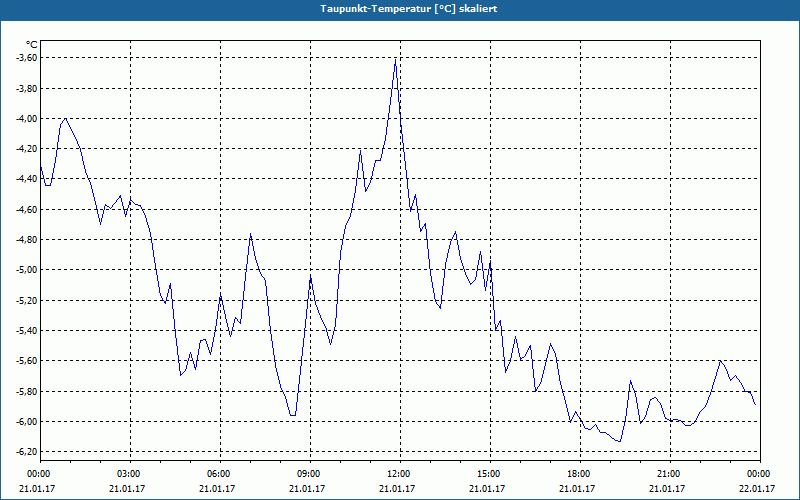Image resolution: width=800 pixels, height=500 pixels.
Task: Click the -5,60 axis value
Action: [x=27, y=361]
